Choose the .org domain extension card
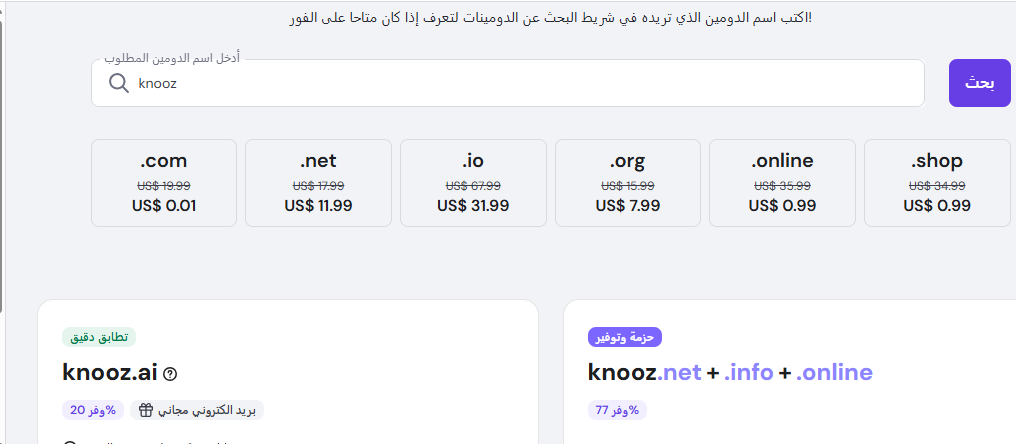 coord(627,183)
